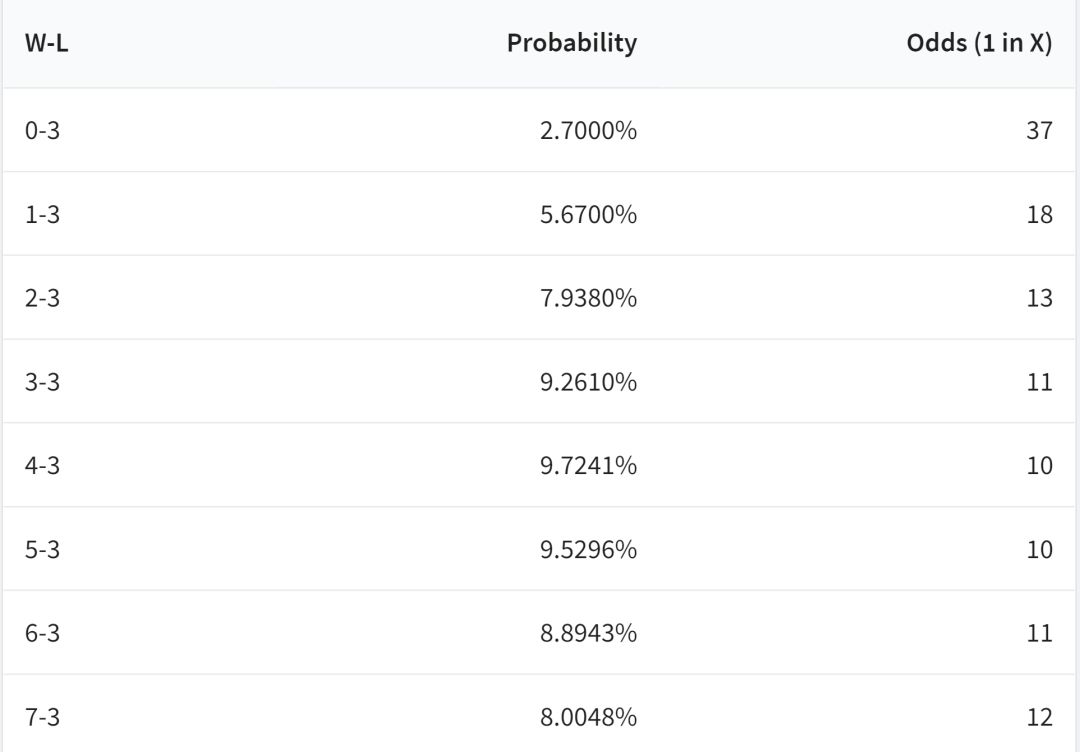Image resolution: width=1080 pixels, height=752 pixels.
Task: Click the 2.7000% probability cell
Action: click(588, 130)
